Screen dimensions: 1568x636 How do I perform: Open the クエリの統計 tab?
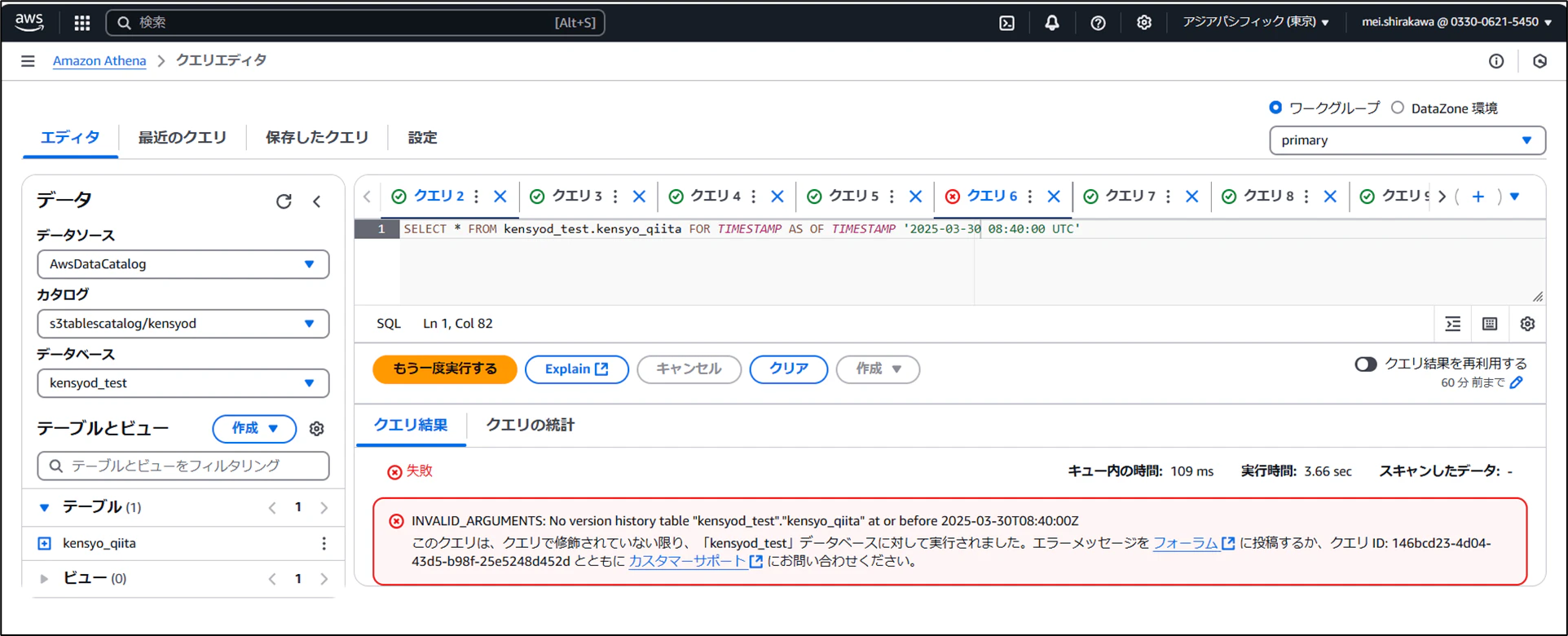point(531,425)
